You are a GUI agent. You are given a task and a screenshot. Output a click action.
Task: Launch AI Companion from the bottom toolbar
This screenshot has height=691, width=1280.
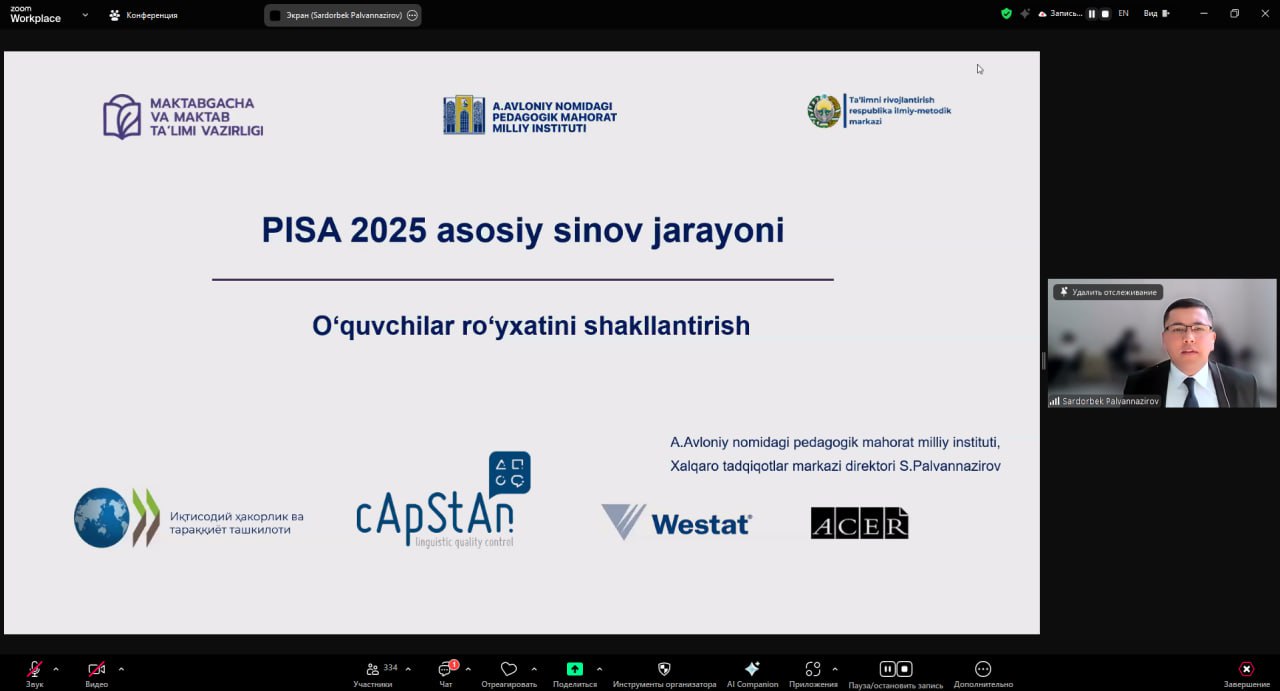pyautogui.click(x=752, y=673)
